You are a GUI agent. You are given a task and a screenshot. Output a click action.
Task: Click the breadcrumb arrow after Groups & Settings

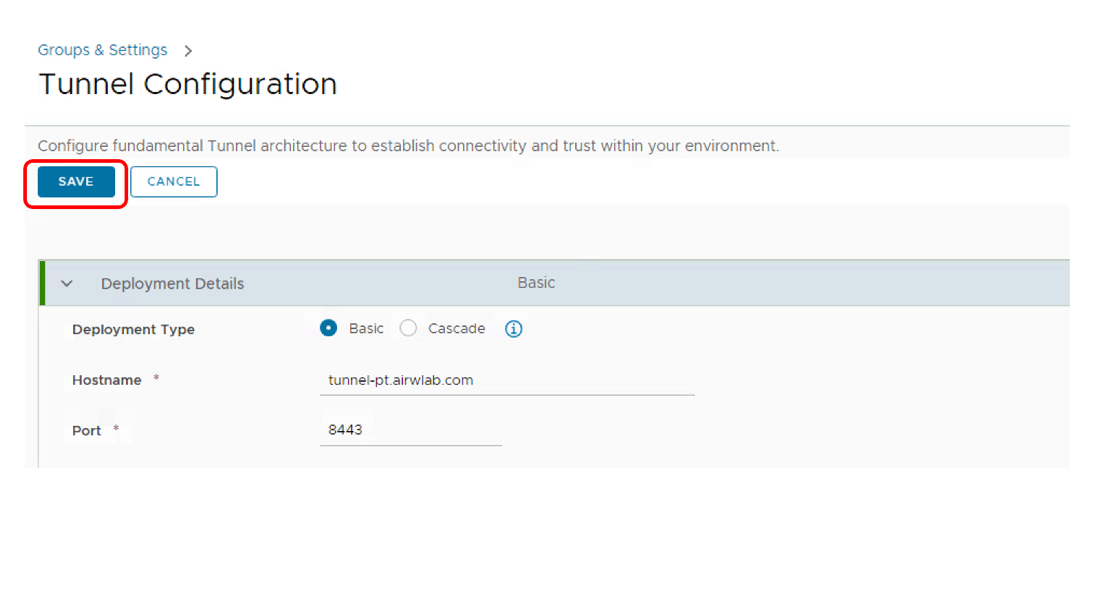pyautogui.click(x=188, y=51)
